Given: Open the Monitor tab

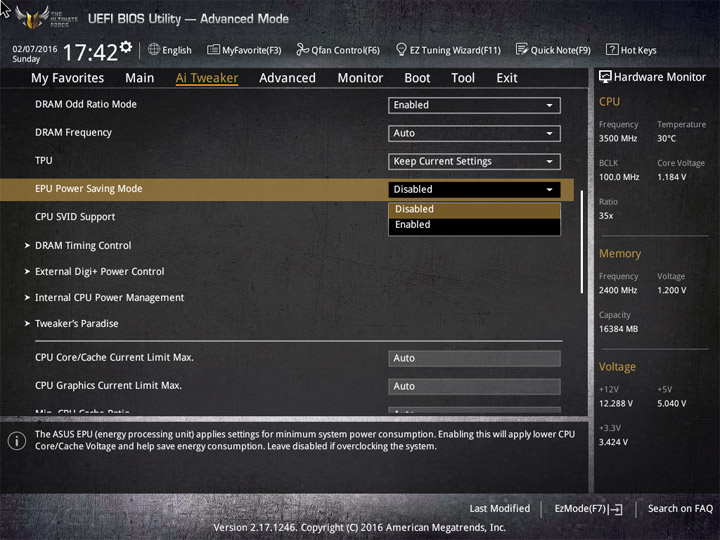Looking at the screenshot, I should pos(360,78).
